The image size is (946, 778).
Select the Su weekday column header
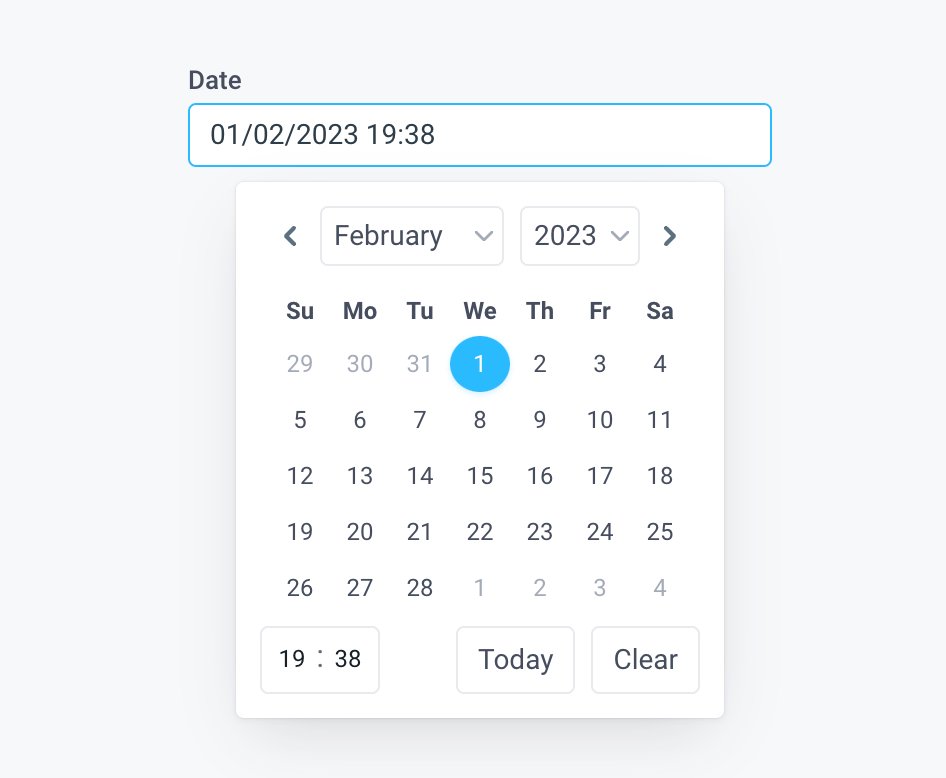pyautogui.click(x=300, y=311)
